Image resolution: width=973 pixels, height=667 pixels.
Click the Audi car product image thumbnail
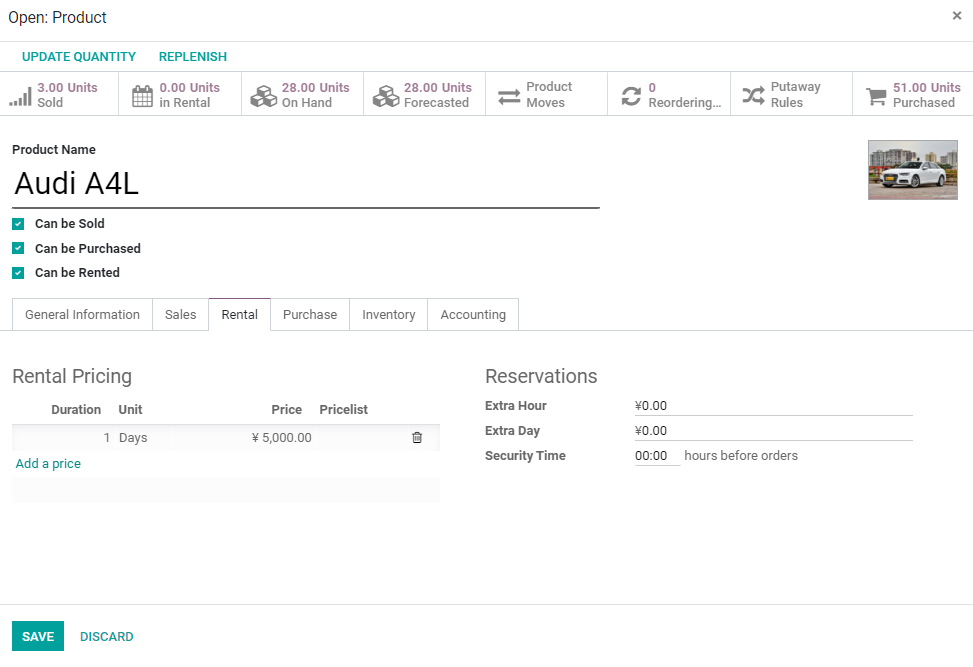click(912, 170)
